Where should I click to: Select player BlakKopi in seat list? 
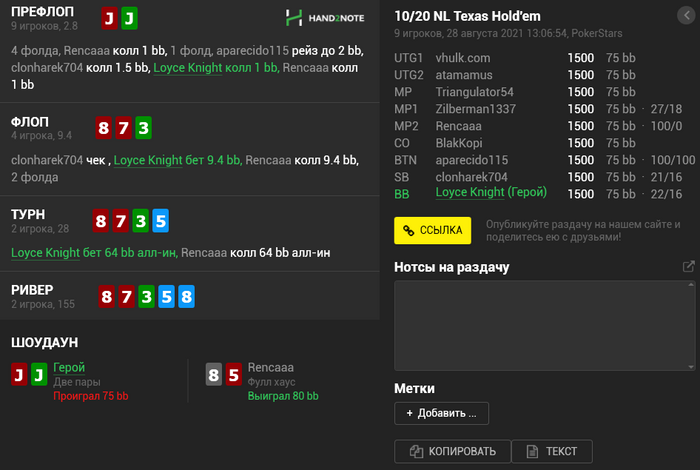(459, 143)
